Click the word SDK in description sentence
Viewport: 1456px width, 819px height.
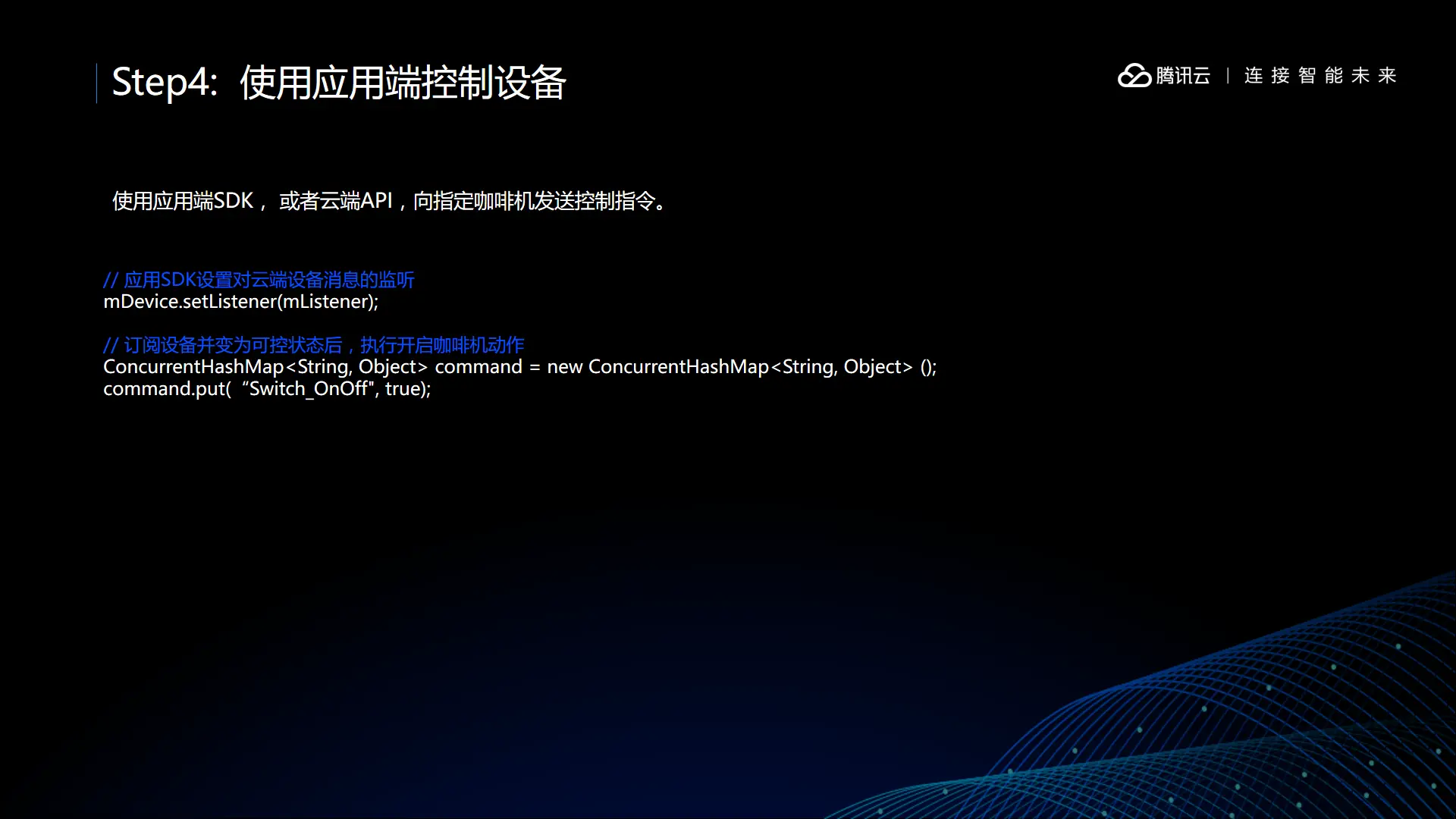pyautogui.click(x=234, y=201)
